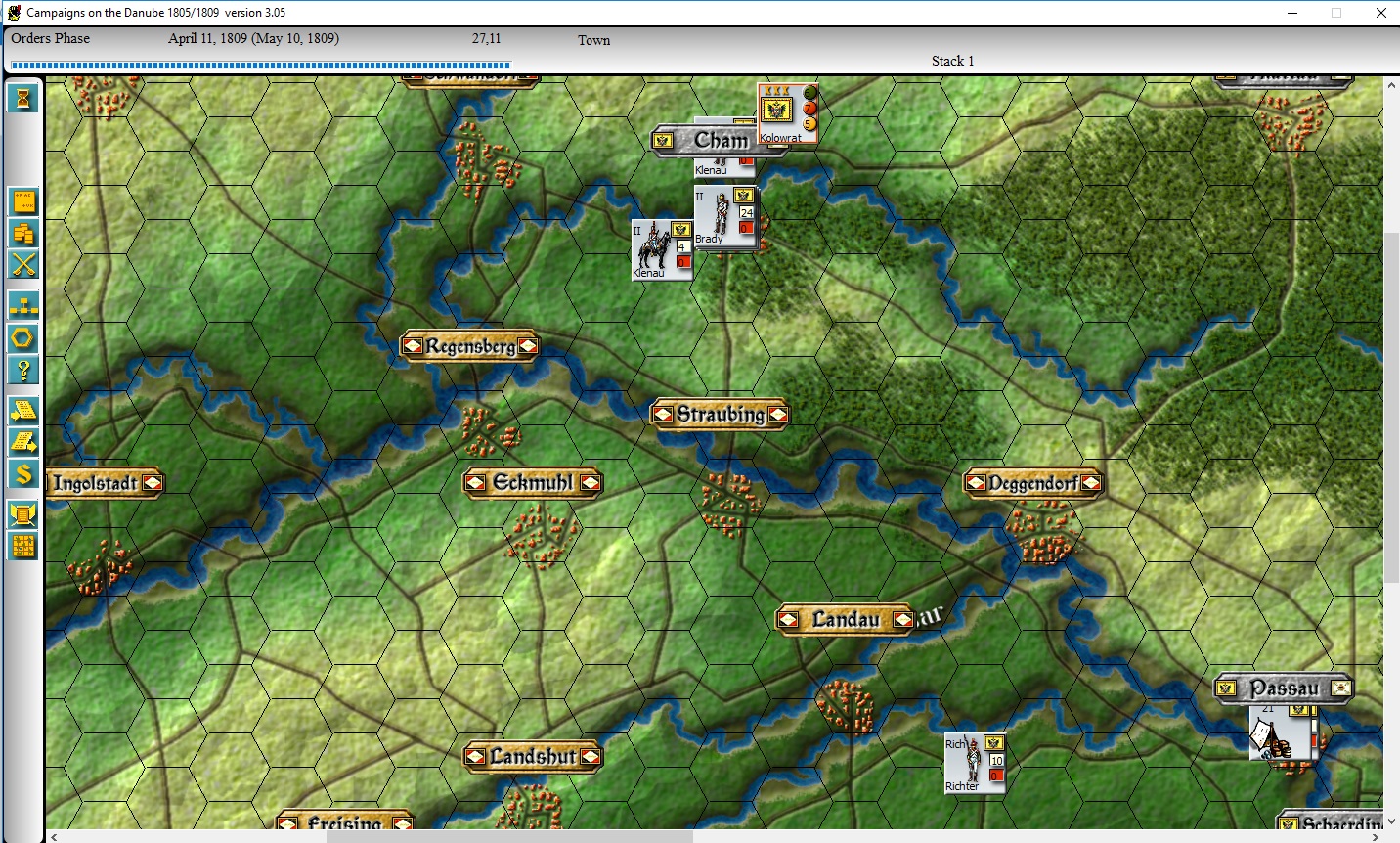1400x843 pixels.
Task: Click the application icon in title bar
Action: tap(14, 13)
